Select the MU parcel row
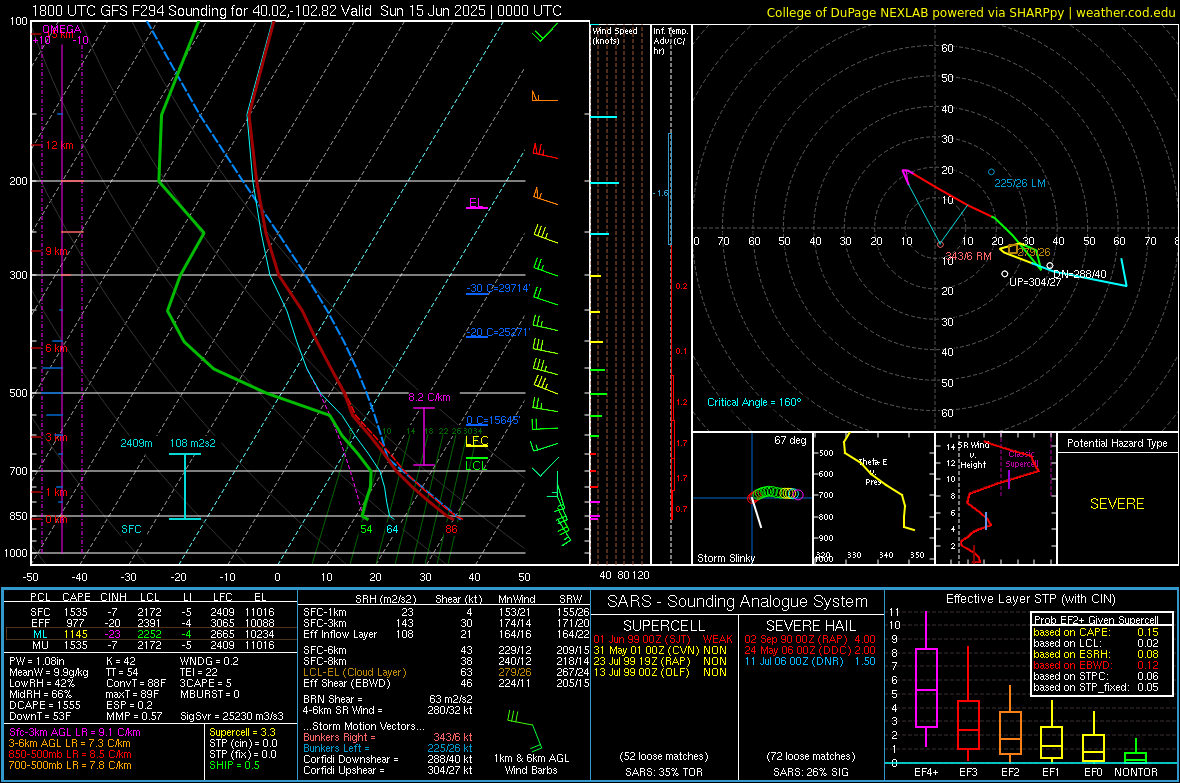This screenshot has height=783, width=1180. (151, 645)
